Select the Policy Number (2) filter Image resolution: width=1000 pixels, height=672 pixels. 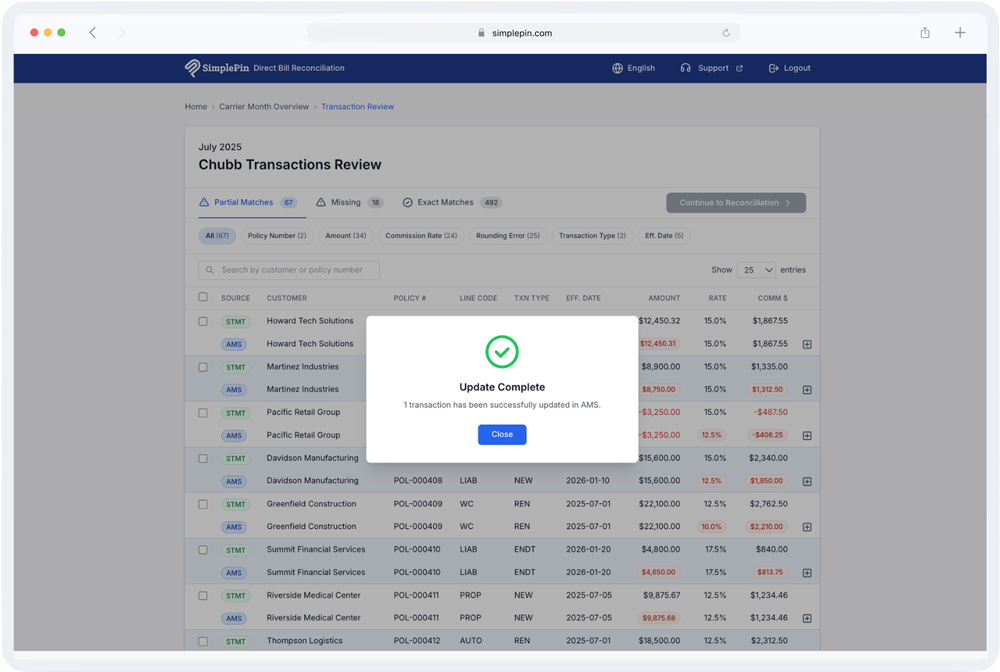[277, 236]
